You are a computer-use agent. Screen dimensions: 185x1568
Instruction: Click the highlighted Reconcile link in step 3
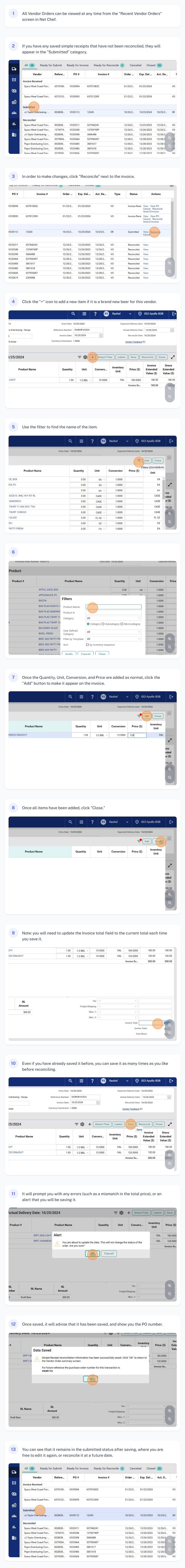(x=155, y=232)
